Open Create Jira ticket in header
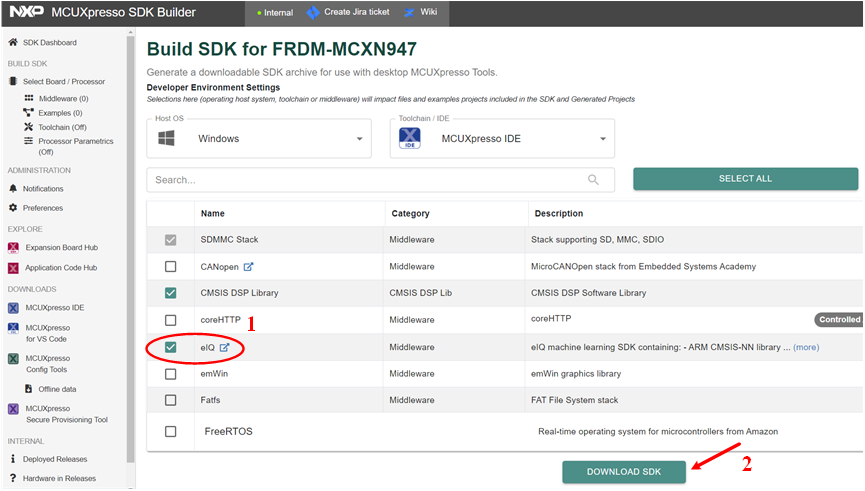 (348, 12)
